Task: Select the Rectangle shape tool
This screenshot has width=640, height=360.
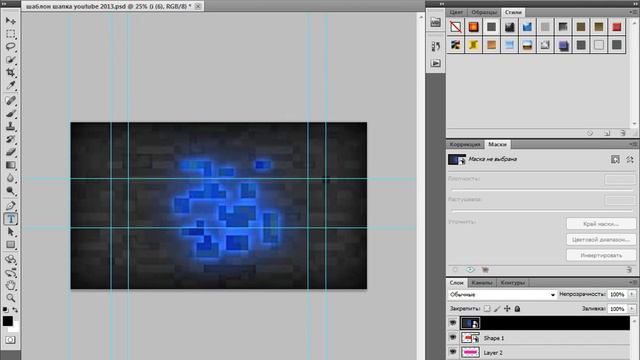Action: tap(11, 245)
